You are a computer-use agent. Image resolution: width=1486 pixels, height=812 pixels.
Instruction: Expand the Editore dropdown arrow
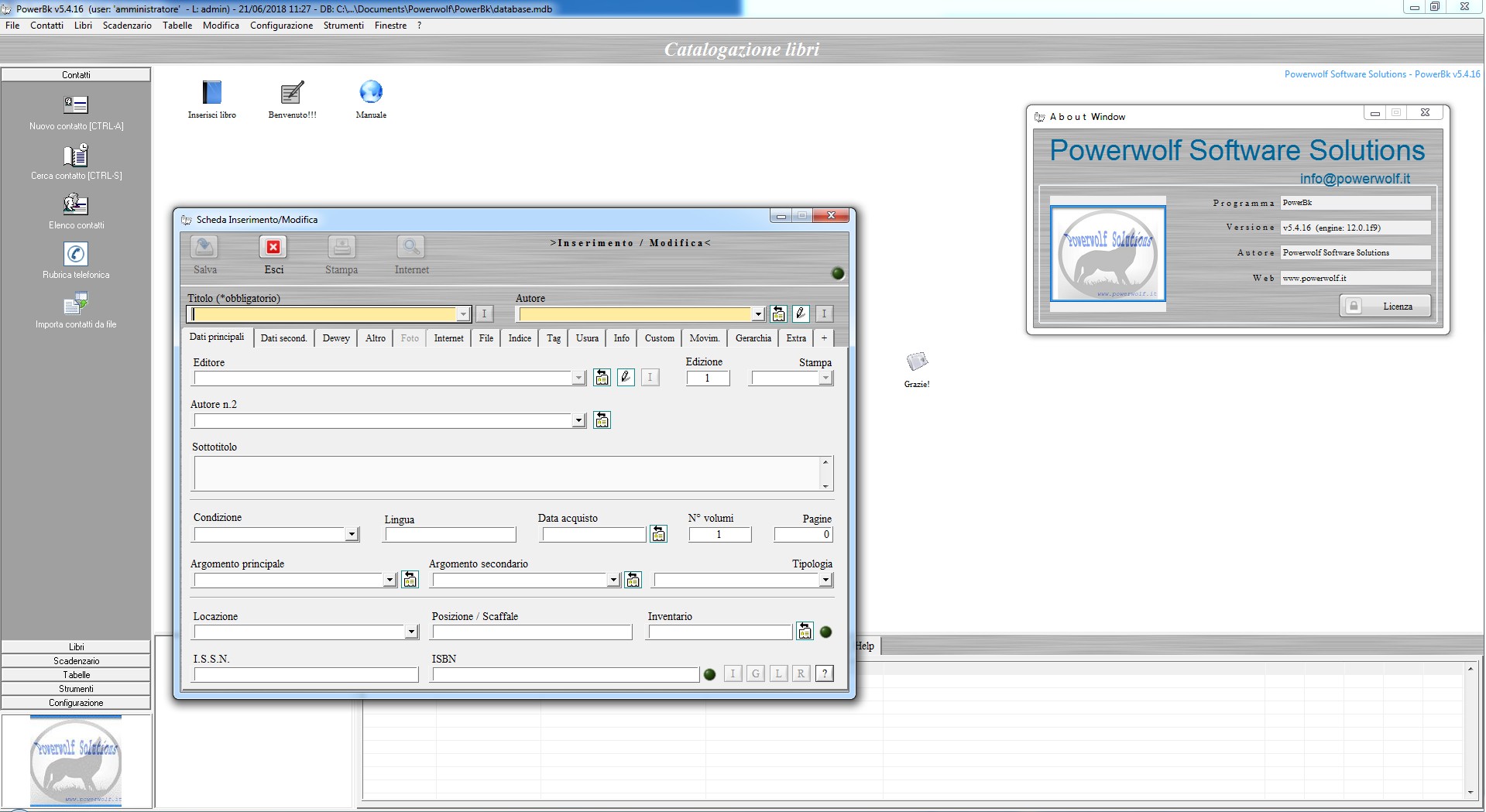(578, 378)
